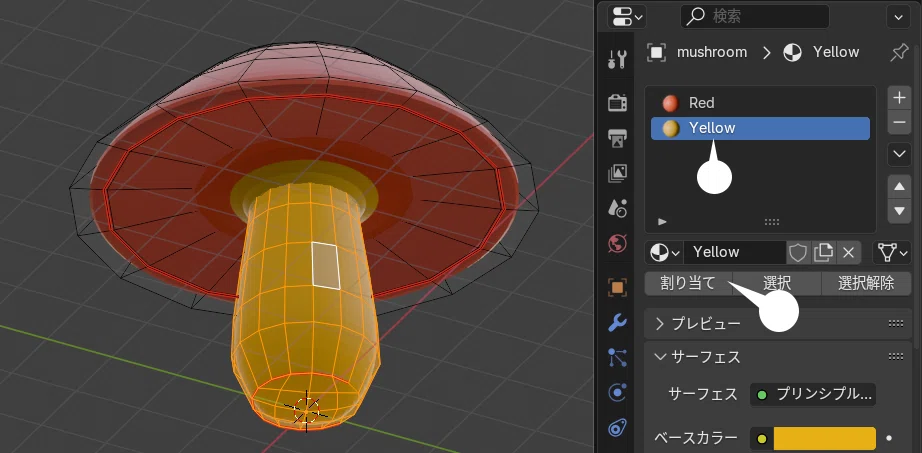The height and width of the screenshot is (453, 922).
Task: Click the ベースカラー yellow color swatch
Action: (x=824, y=438)
